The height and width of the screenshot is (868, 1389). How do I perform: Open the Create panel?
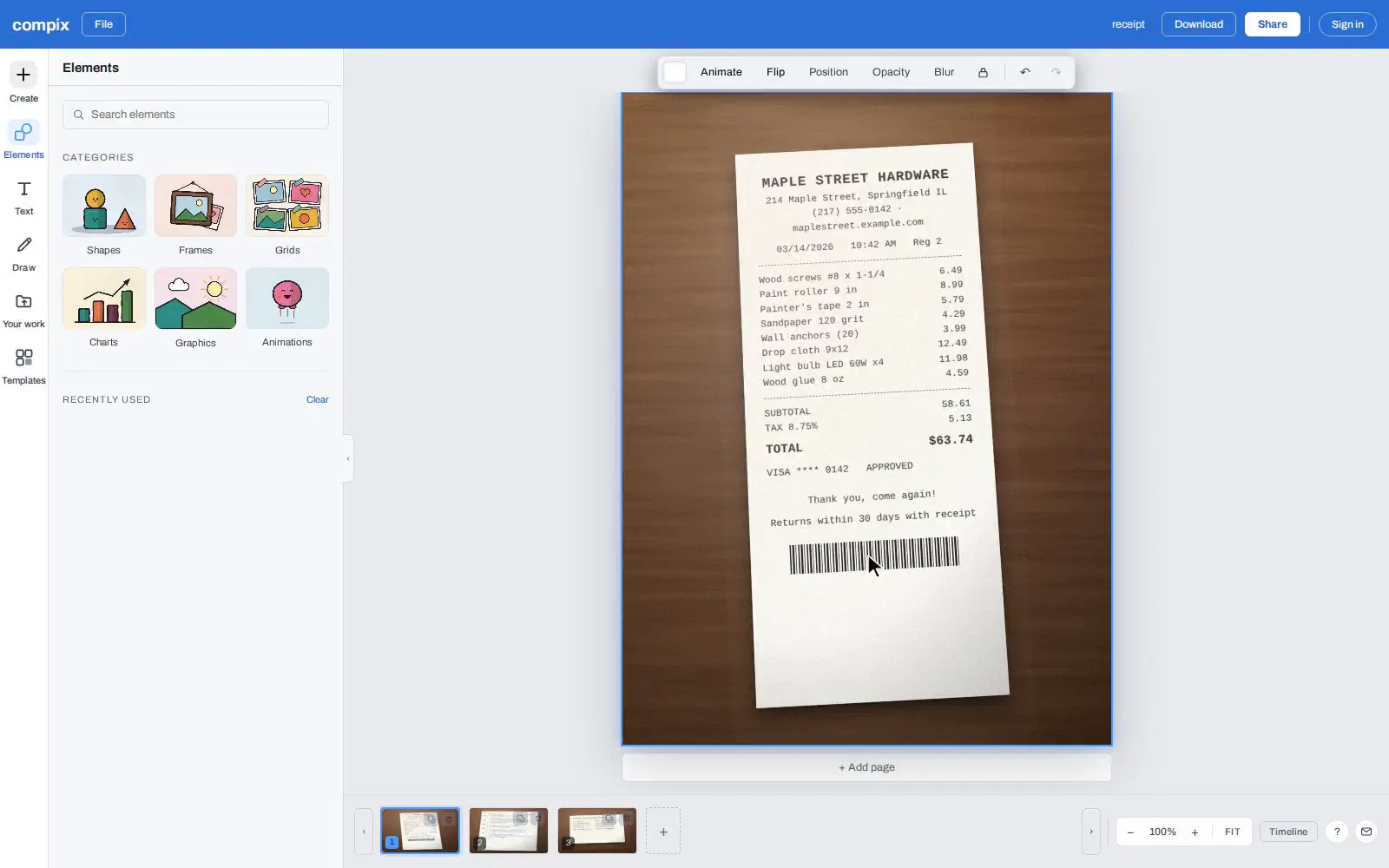(x=23, y=83)
